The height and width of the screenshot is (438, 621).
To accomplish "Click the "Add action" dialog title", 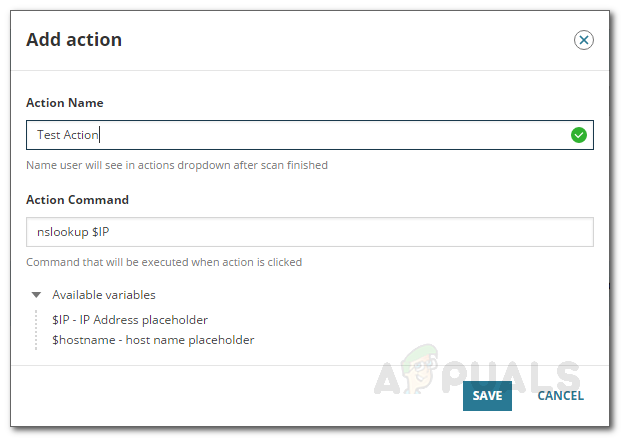I will point(73,40).
